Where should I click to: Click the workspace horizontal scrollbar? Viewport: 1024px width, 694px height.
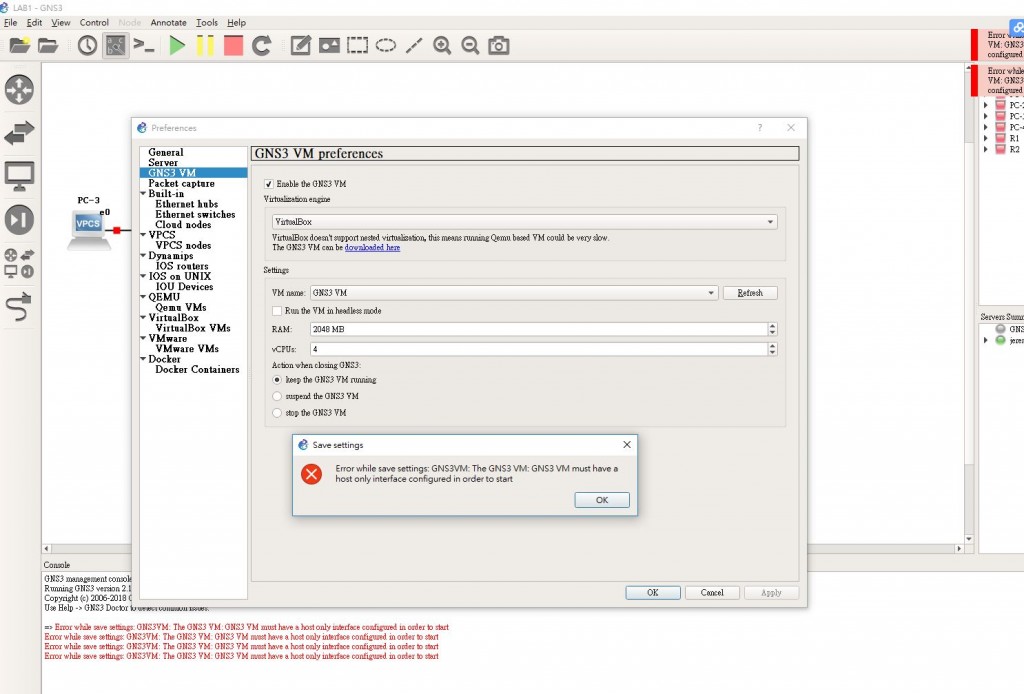(x=503, y=549)
